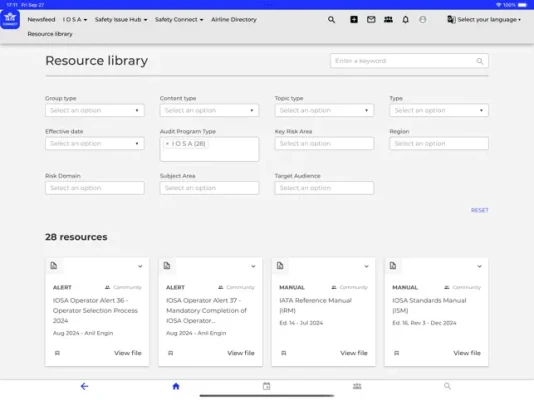This screenshot has height=400, width=534.
Task: Click the magnifier in the keyword search box
Action: point(480,61)
